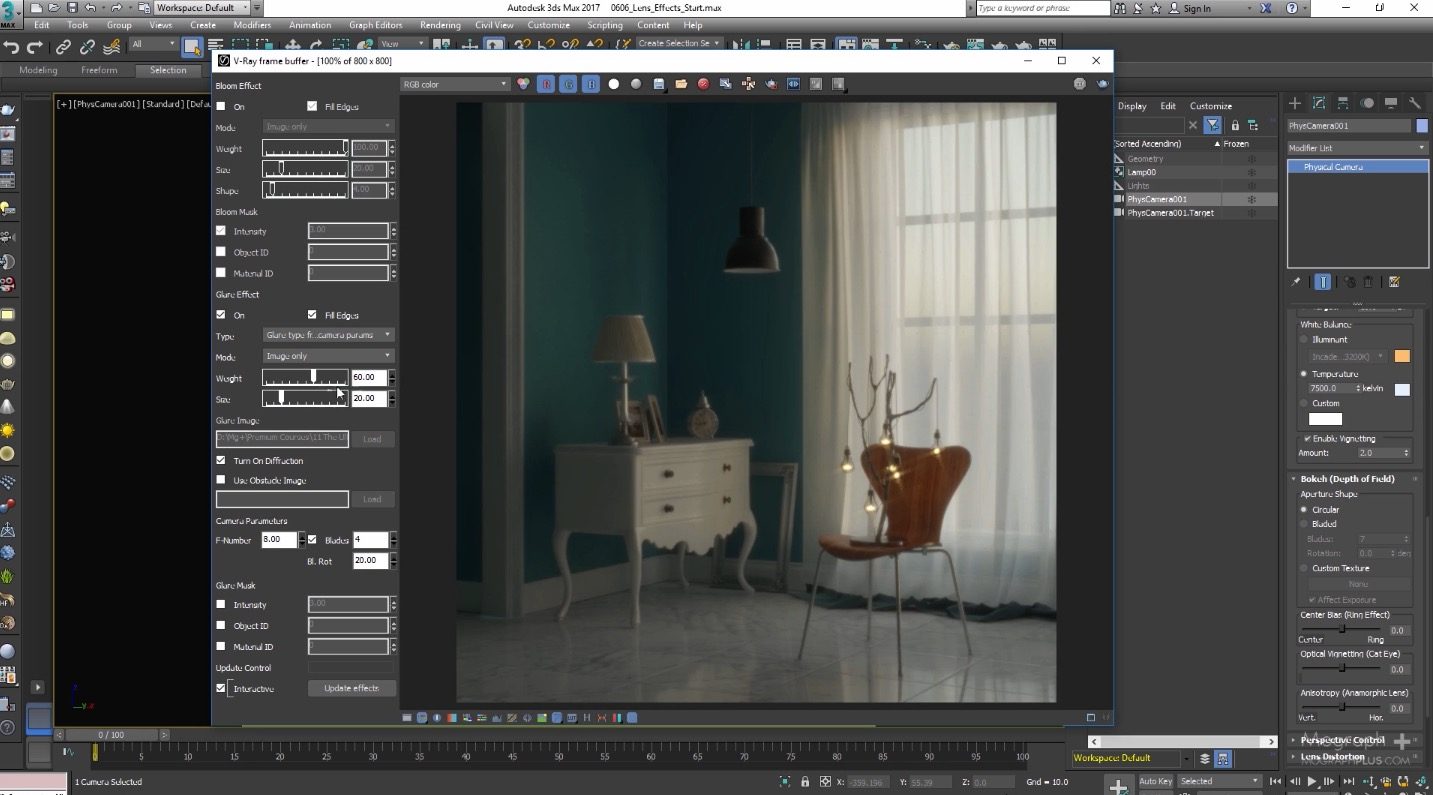Click Redo arrow in main toolbar
Screen dimensions: 1433x795
36,46
